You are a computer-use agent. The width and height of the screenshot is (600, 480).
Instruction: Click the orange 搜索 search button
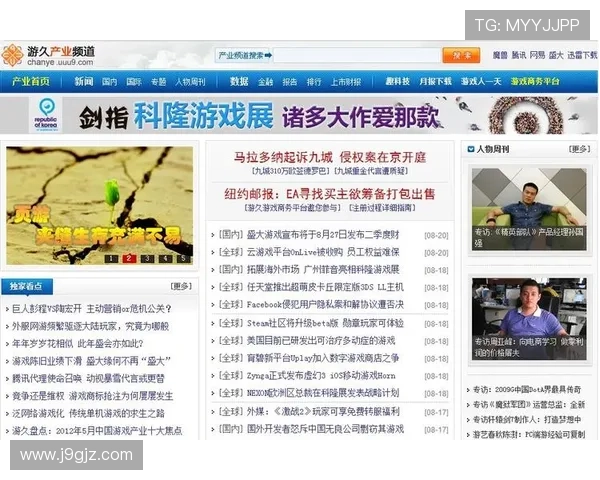point(461,56)
